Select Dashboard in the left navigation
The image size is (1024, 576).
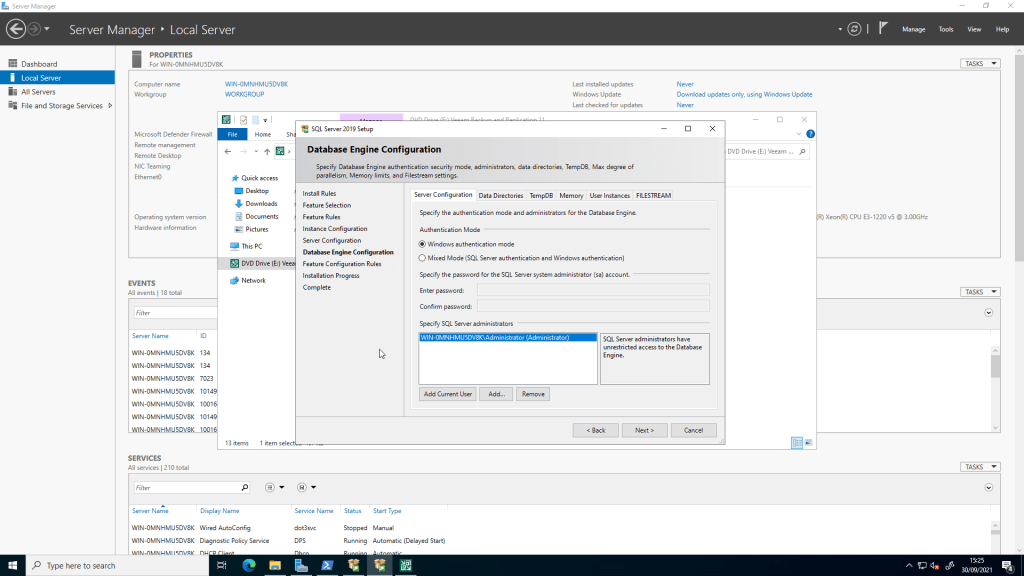40,64
